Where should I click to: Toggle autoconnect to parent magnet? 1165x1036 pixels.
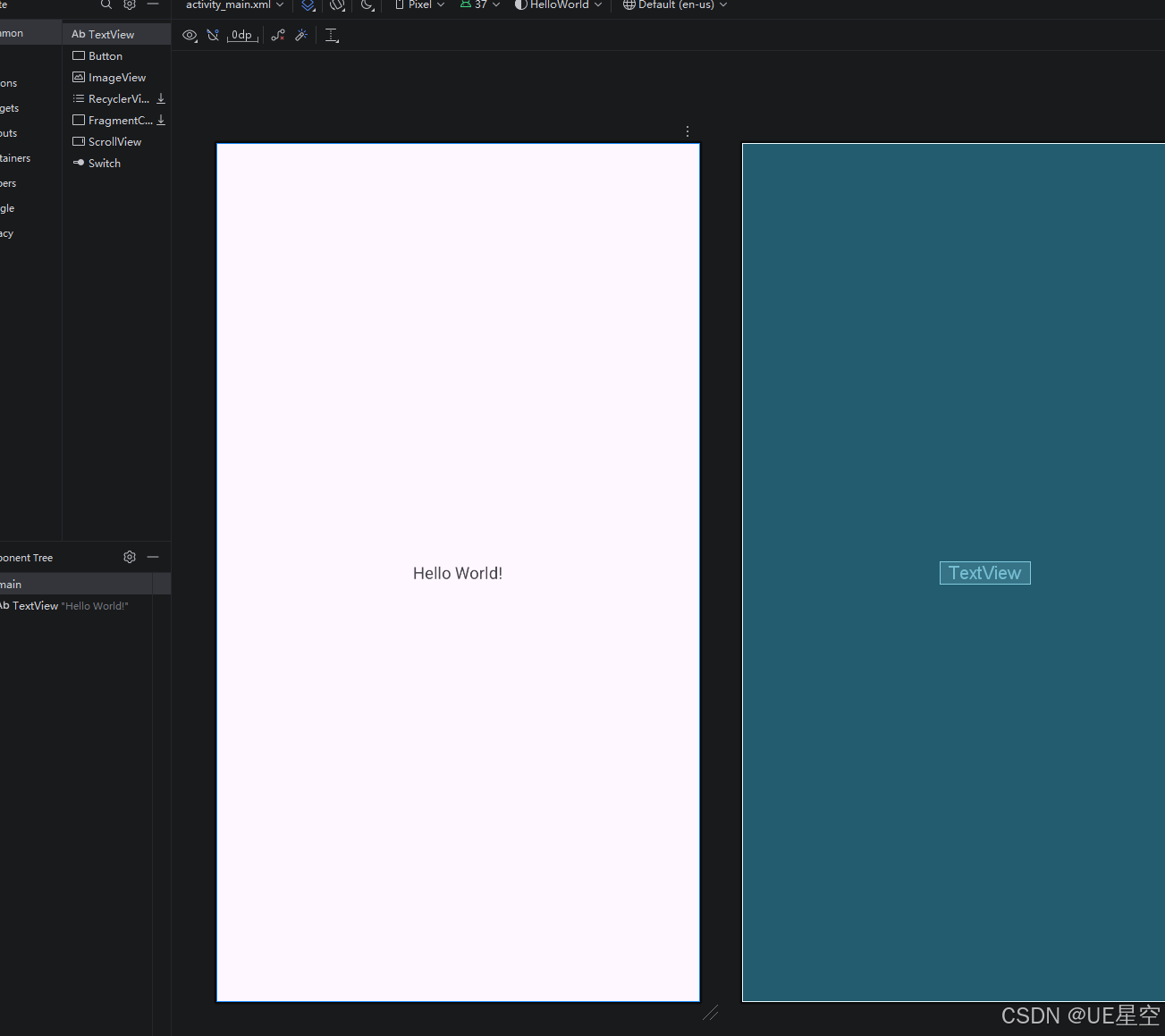click(213, 36)
